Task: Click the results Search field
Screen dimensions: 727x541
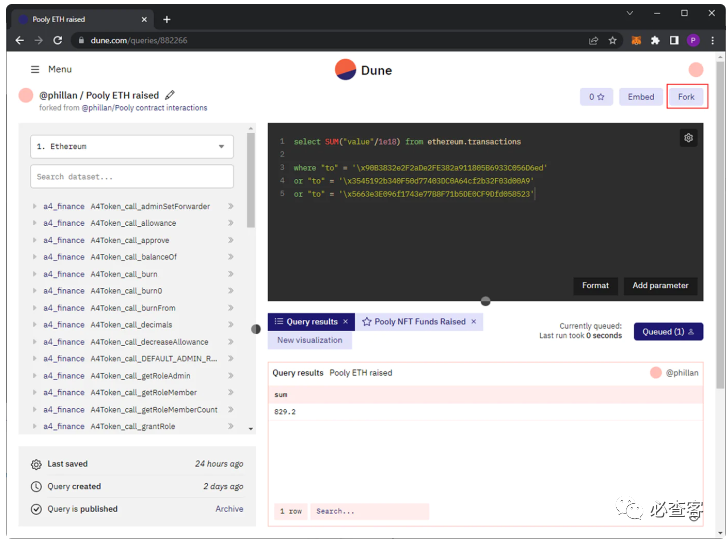Action: (370, 511)
